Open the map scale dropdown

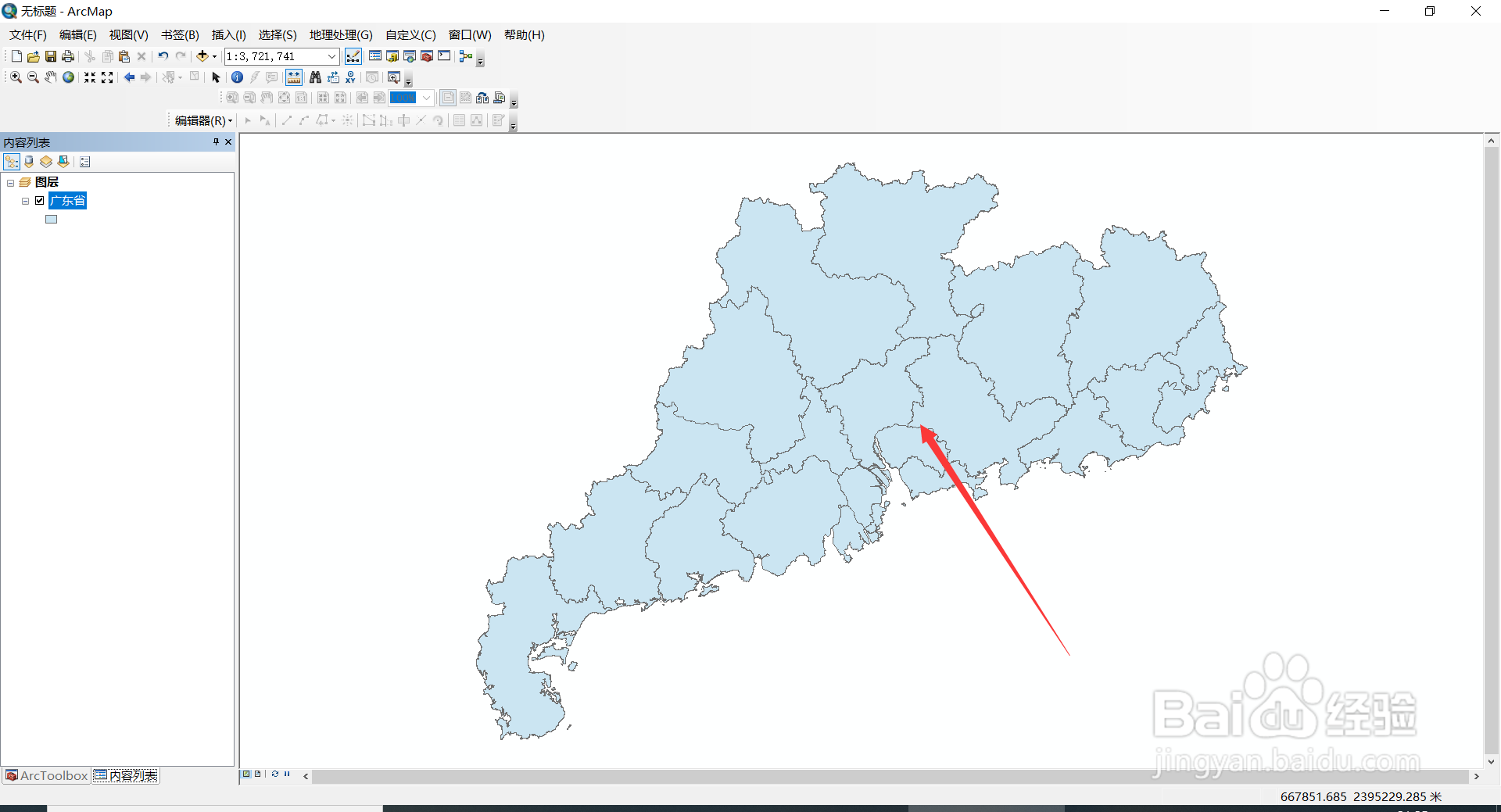[x=334, y=56]
